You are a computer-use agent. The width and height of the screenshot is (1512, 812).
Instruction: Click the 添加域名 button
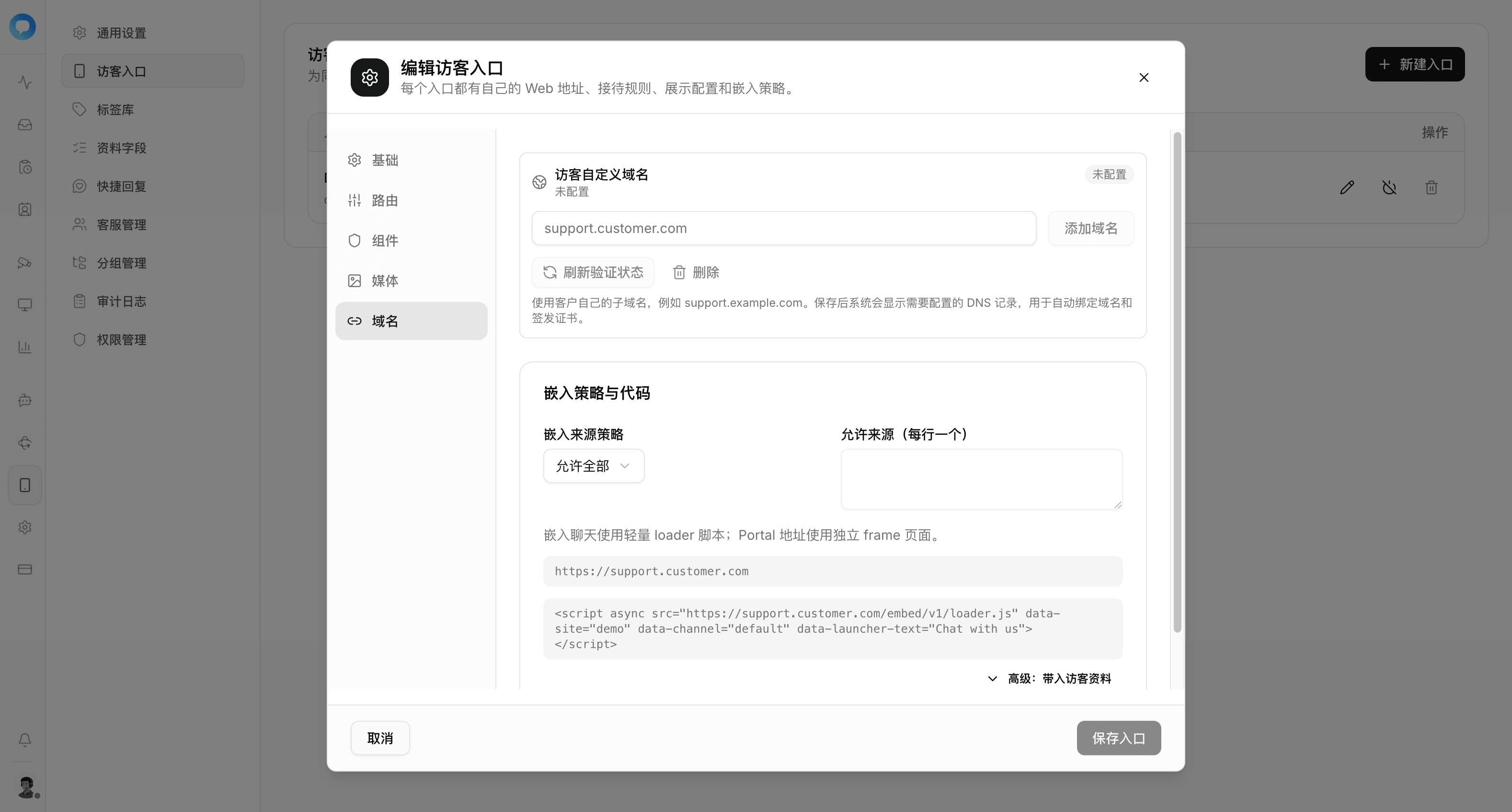[x=1091, y=228]
